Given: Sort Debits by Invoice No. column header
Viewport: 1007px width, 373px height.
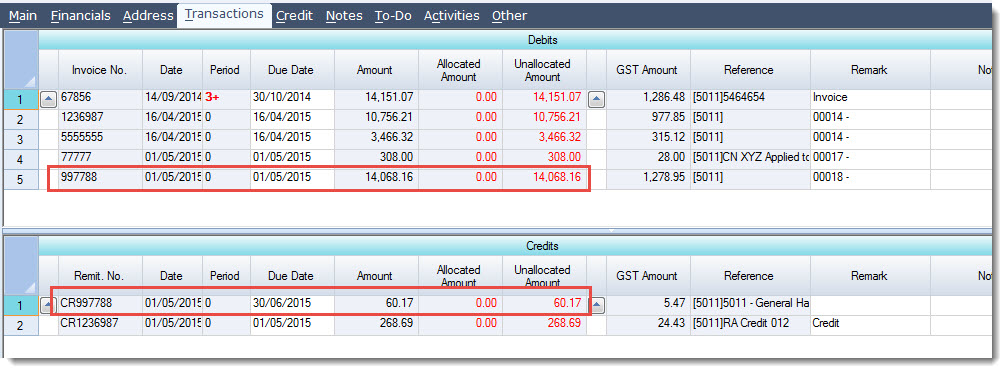Looking at the screenshot, I should click(x=100, y=70).
